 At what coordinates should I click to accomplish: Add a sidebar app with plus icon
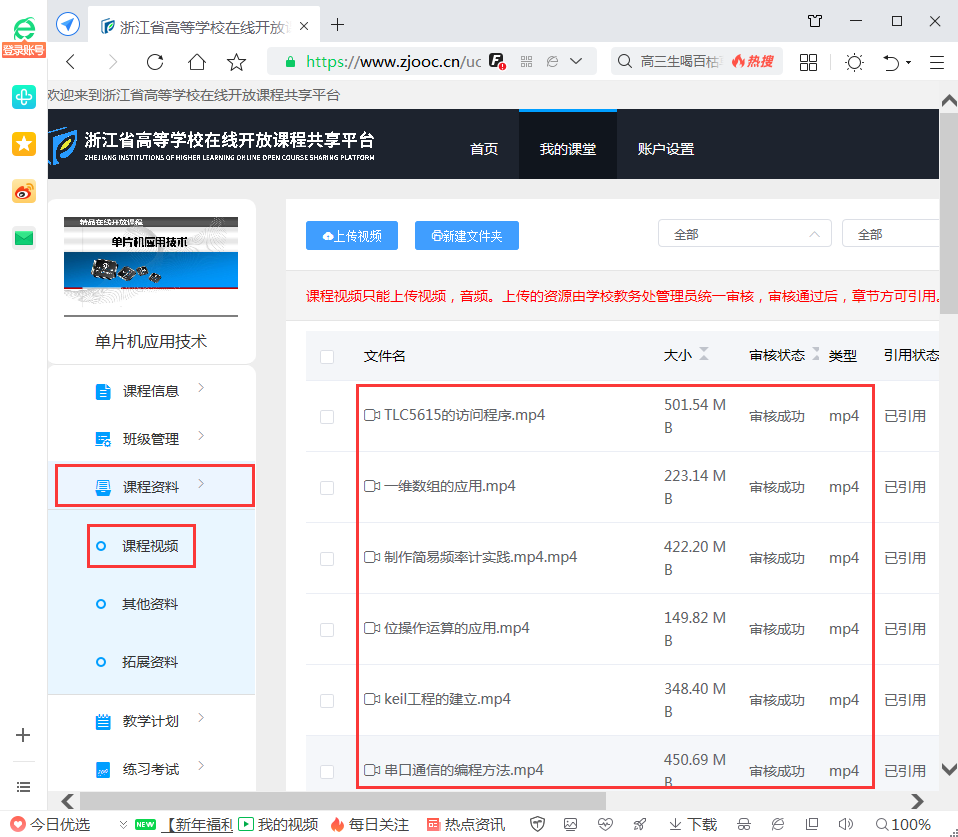(23, 735)
